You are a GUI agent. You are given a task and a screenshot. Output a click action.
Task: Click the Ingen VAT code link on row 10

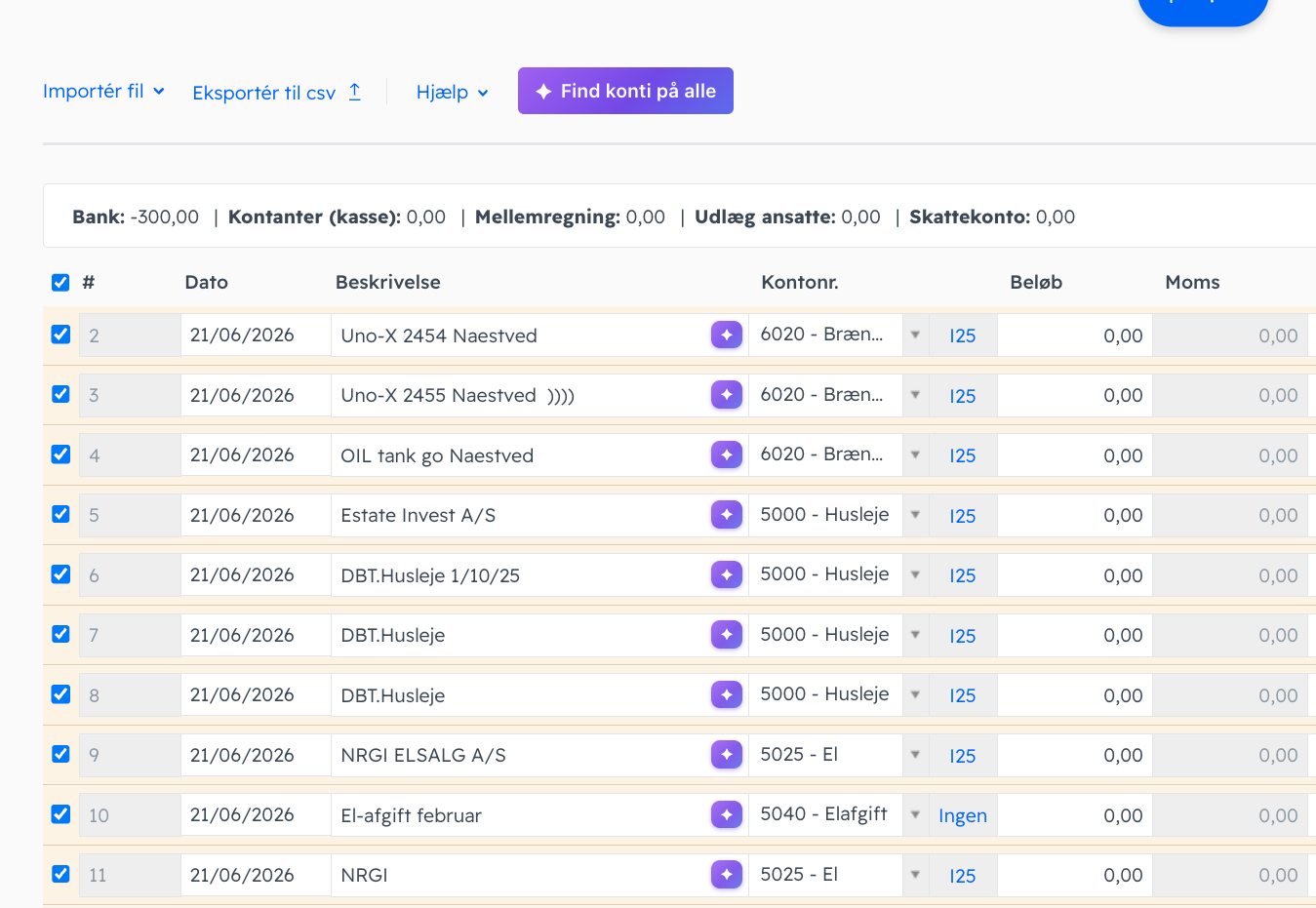[963, 815]
